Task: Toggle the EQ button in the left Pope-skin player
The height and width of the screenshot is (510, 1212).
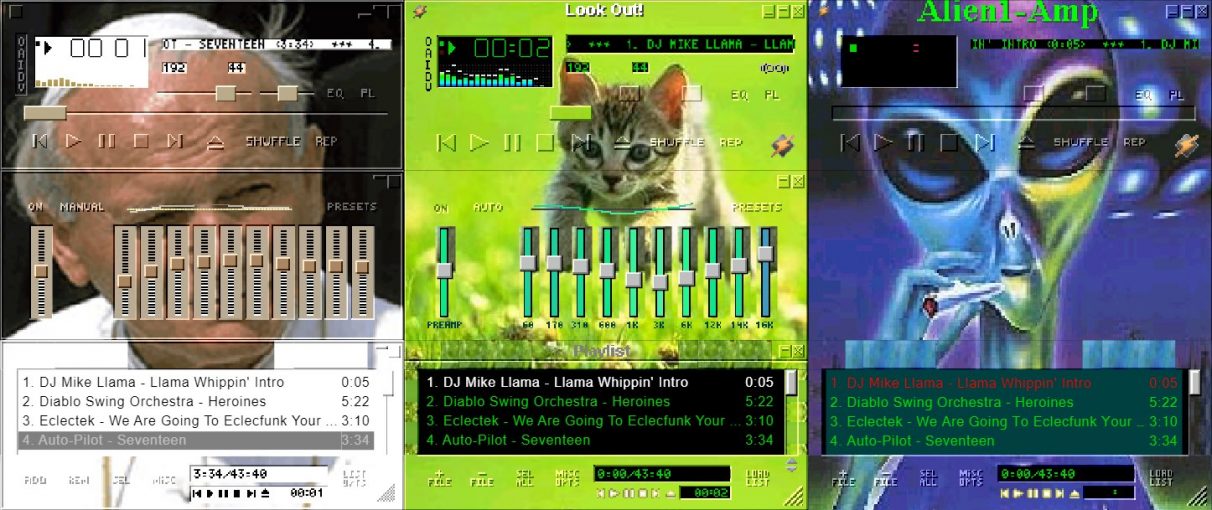Action: (x=335, y=93)
